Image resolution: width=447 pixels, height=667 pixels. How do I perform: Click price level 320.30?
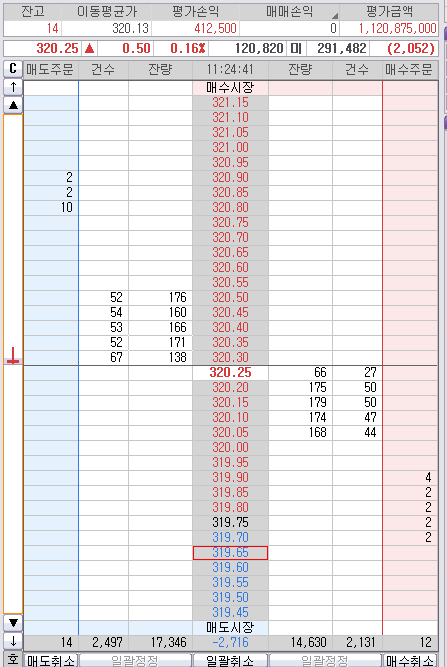pos(230,357)
